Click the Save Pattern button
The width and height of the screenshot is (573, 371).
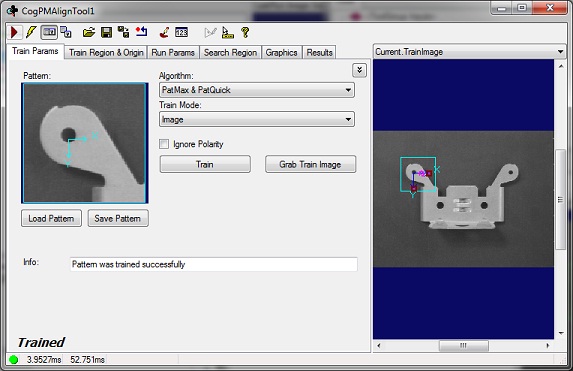118,219
